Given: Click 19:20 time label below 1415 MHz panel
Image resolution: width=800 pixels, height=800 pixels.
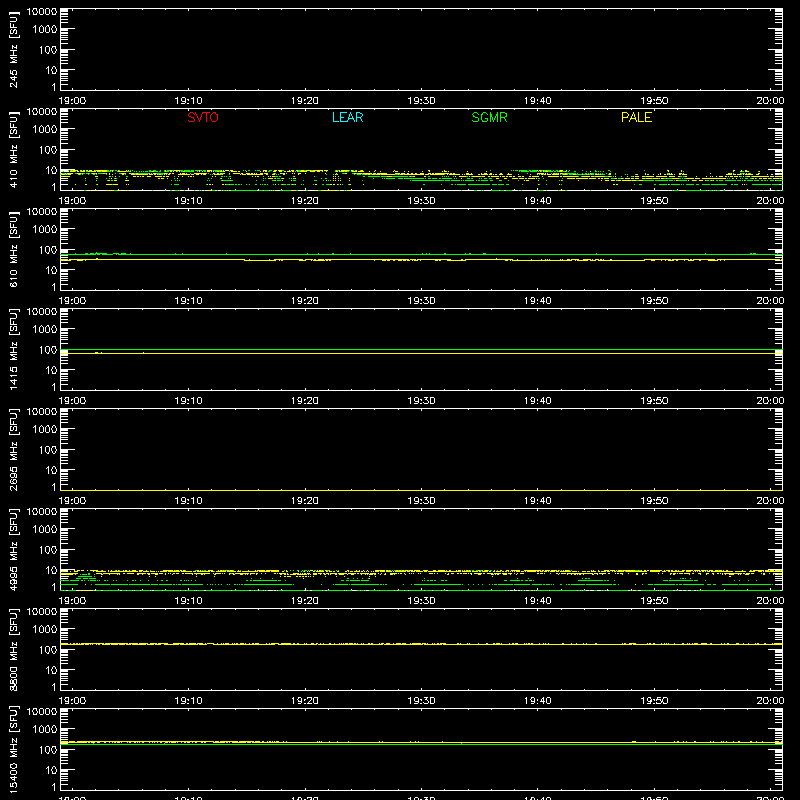Looking at the screenshot, I should [305, 401].
